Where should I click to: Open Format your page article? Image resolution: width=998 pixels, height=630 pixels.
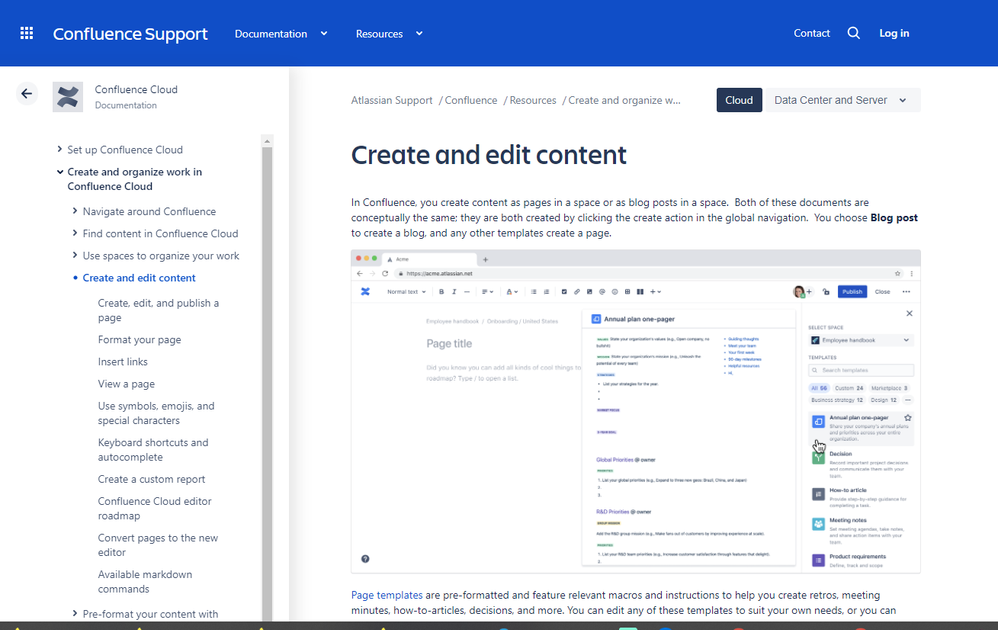tap(139, 340)
